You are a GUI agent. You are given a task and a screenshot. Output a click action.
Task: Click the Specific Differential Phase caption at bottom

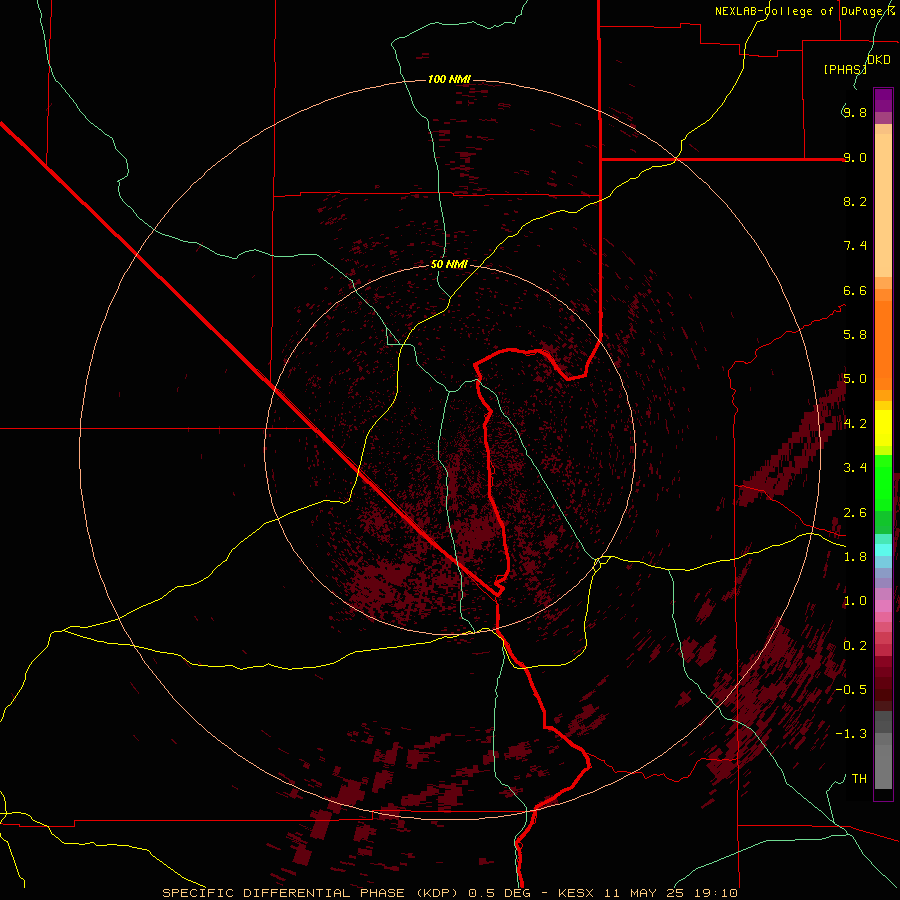pos(449,893)
